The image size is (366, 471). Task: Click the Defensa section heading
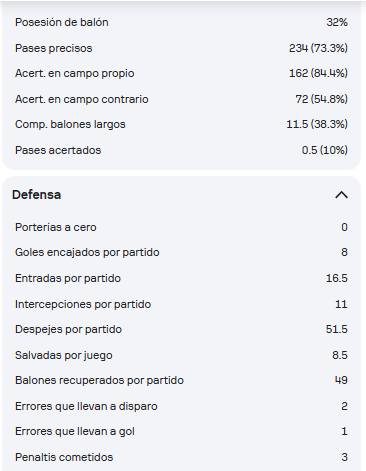tap(36, 195)
